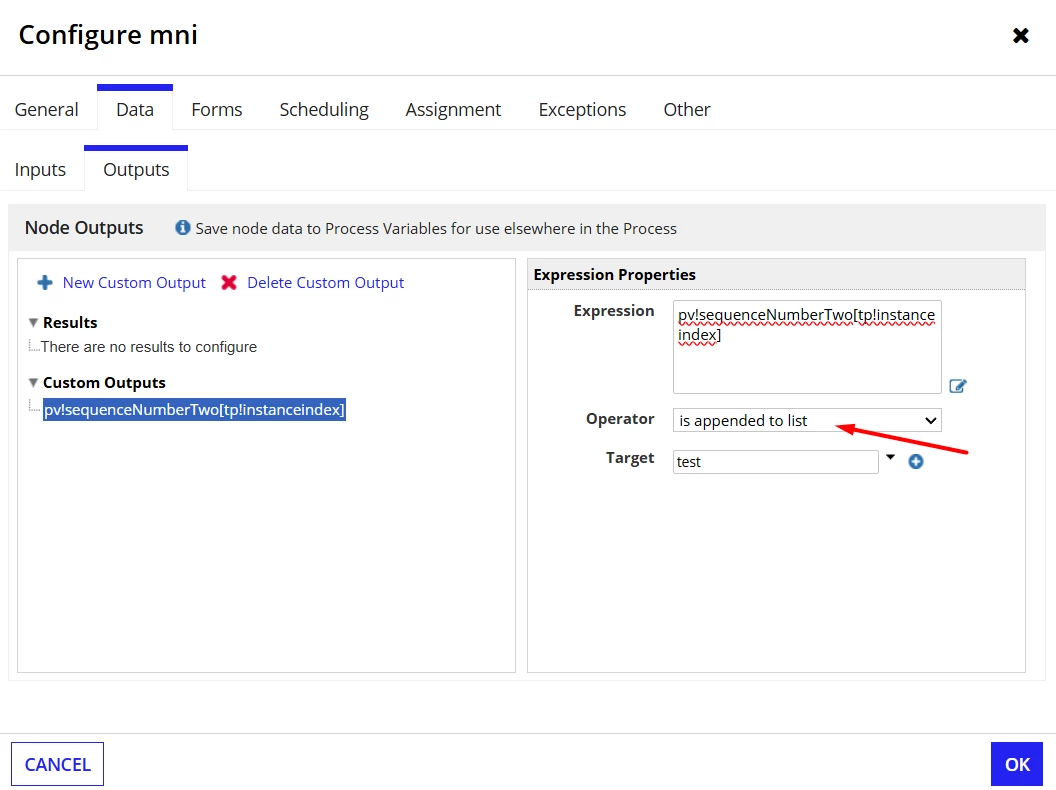The height and width of the screenshot is (790, 1056).
Task: Click the CANCEL button
Action: coord(57,764)
